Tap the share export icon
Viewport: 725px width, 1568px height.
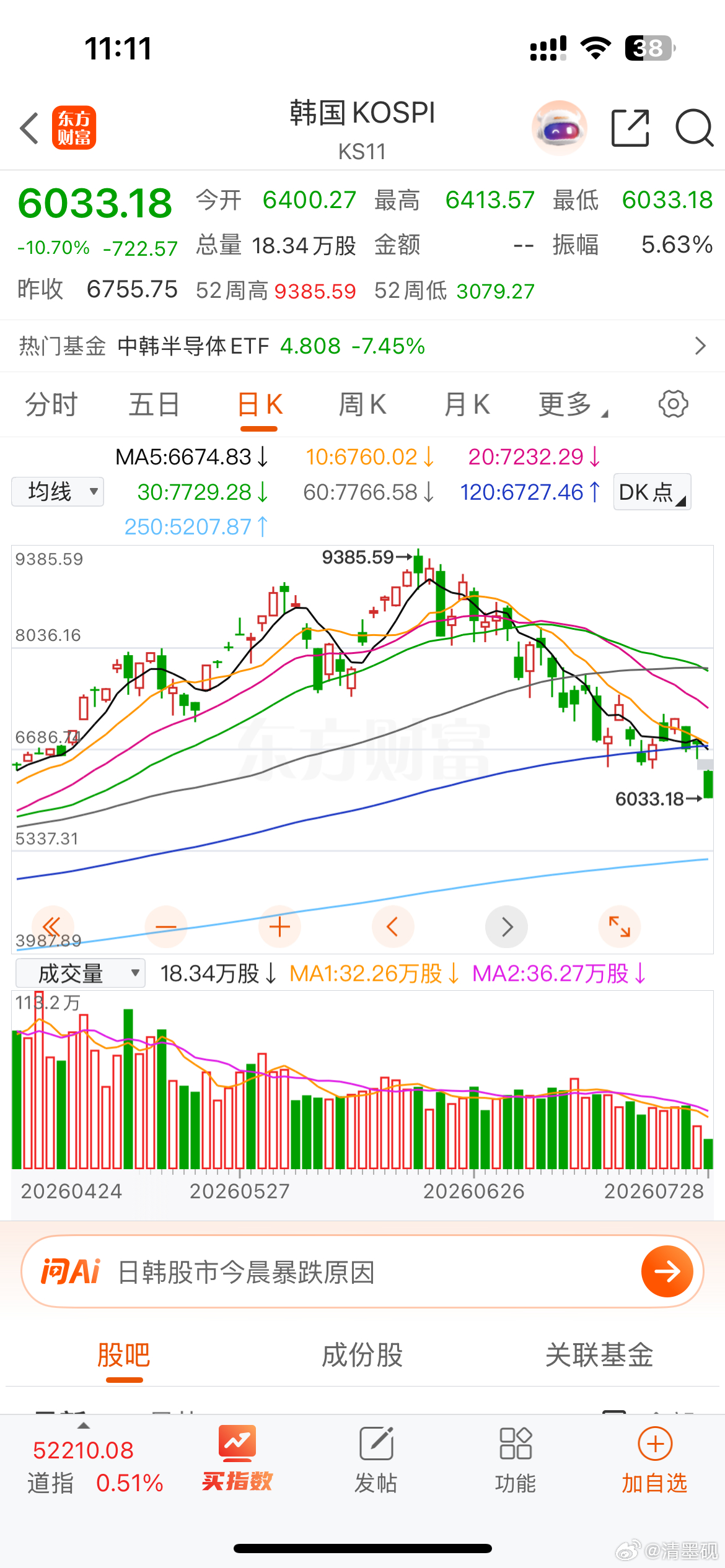coord(630,128)
